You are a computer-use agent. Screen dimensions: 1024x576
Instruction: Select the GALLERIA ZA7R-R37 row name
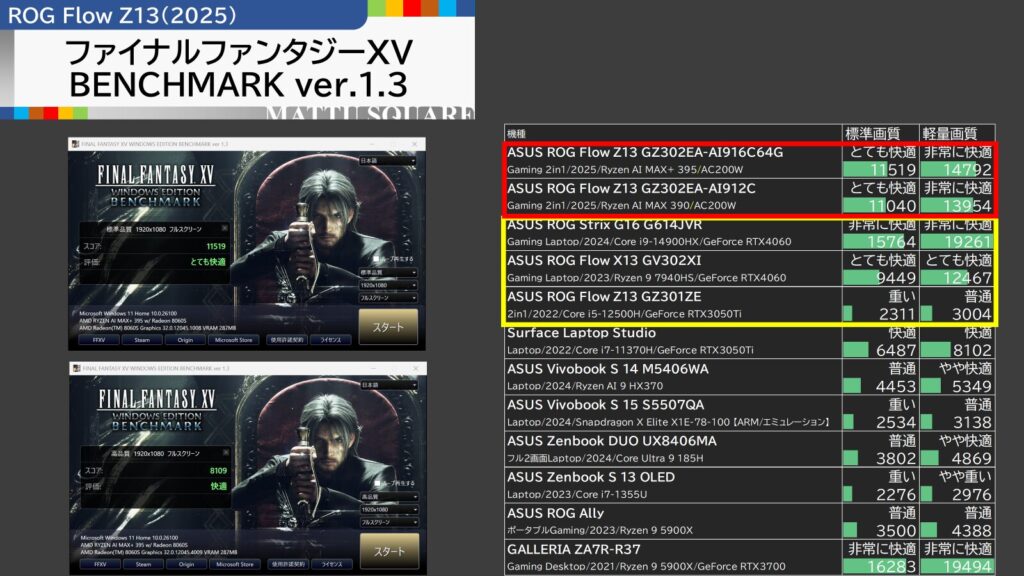coord(573,549)
